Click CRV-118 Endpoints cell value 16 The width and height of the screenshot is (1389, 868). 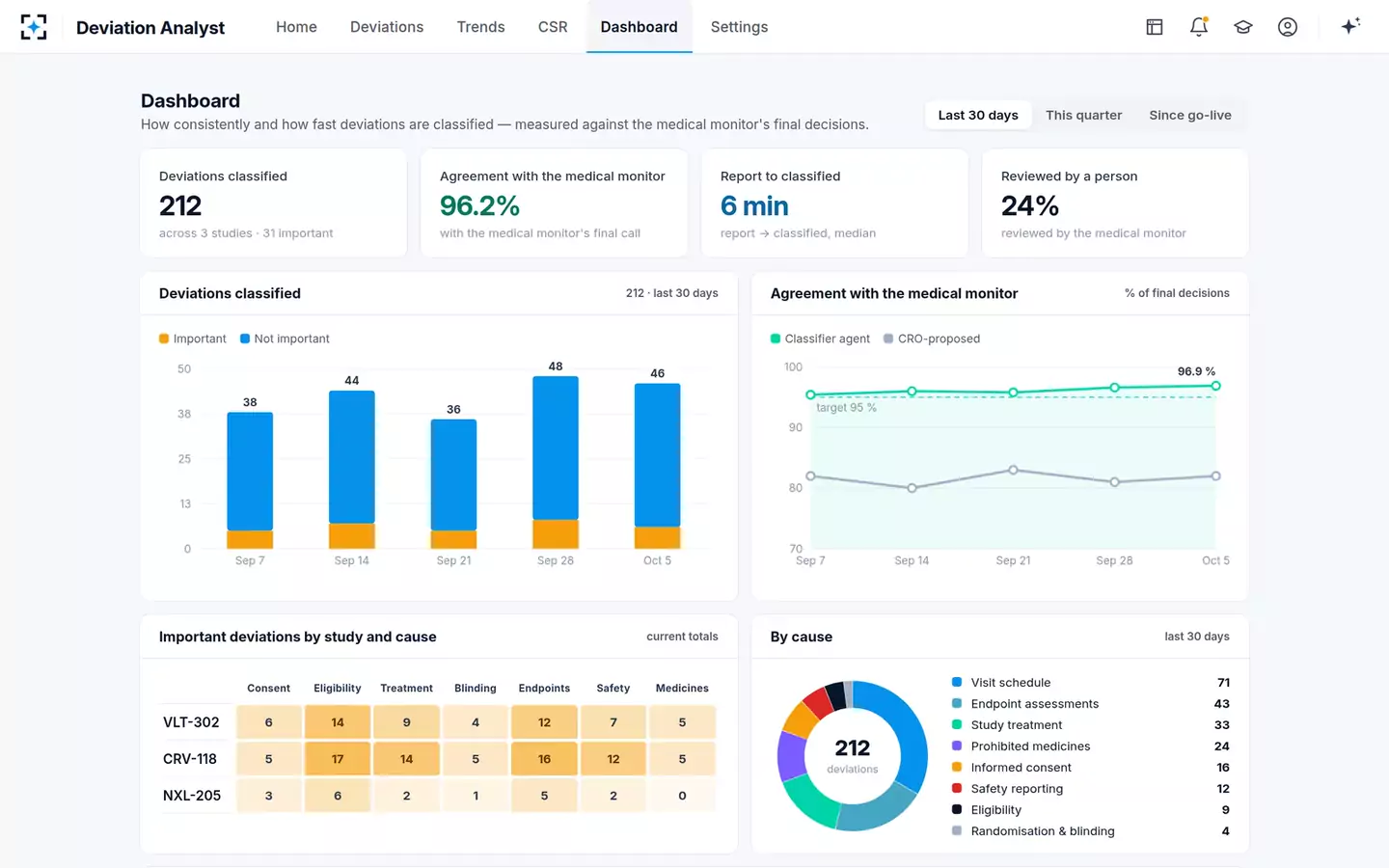click(x=544, y=759)
